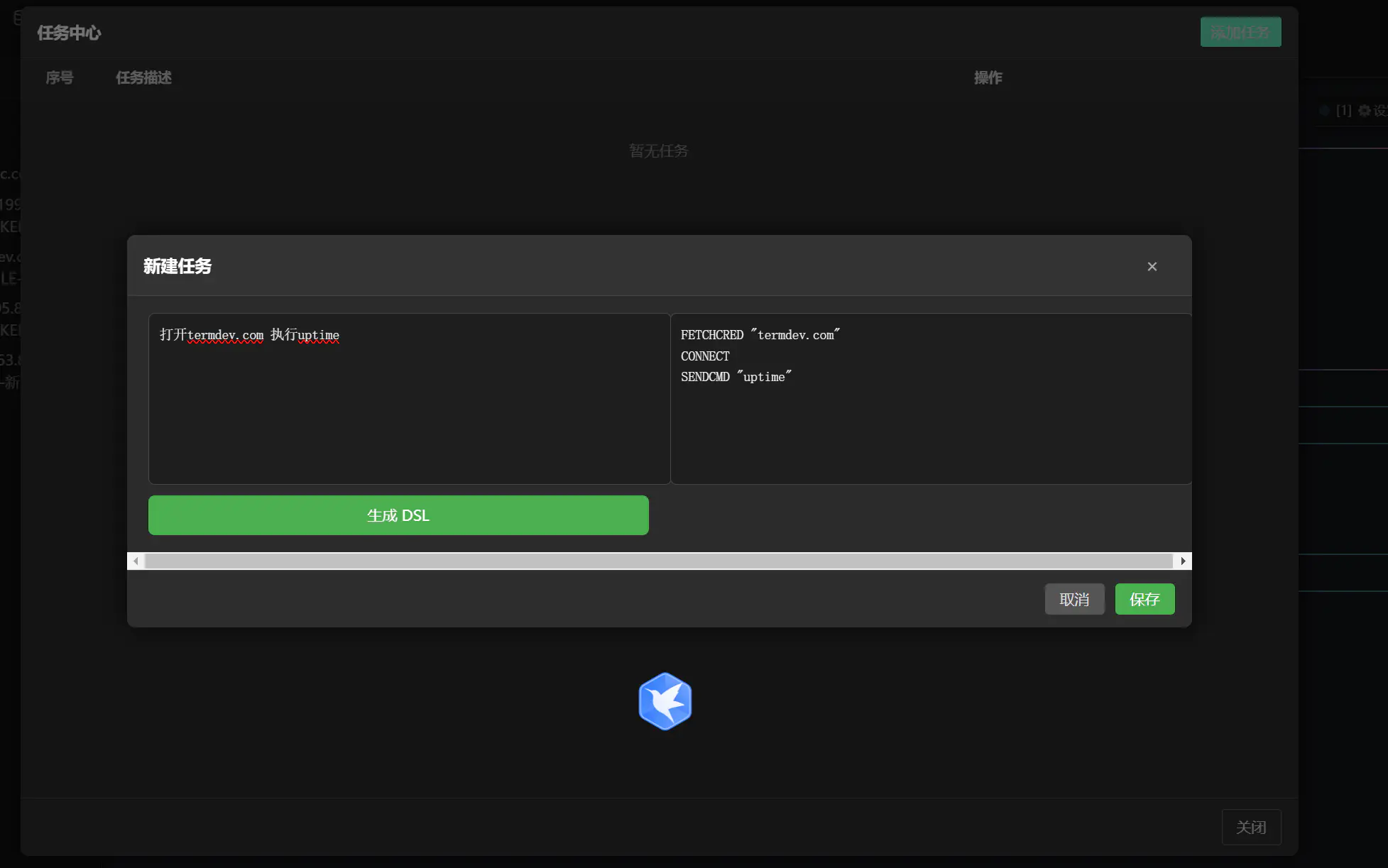Focus the task description text area

click(x=409, y=412)
